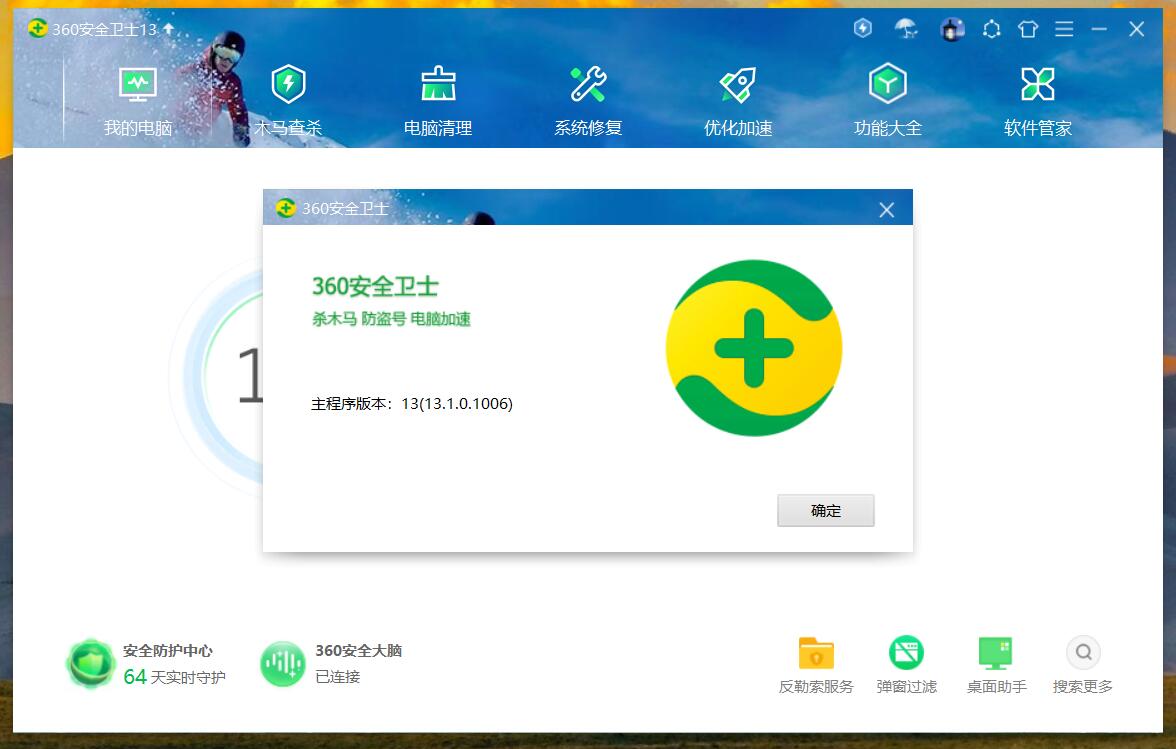
Task: Open 优化加速 optimization tab
Action: 738,102
